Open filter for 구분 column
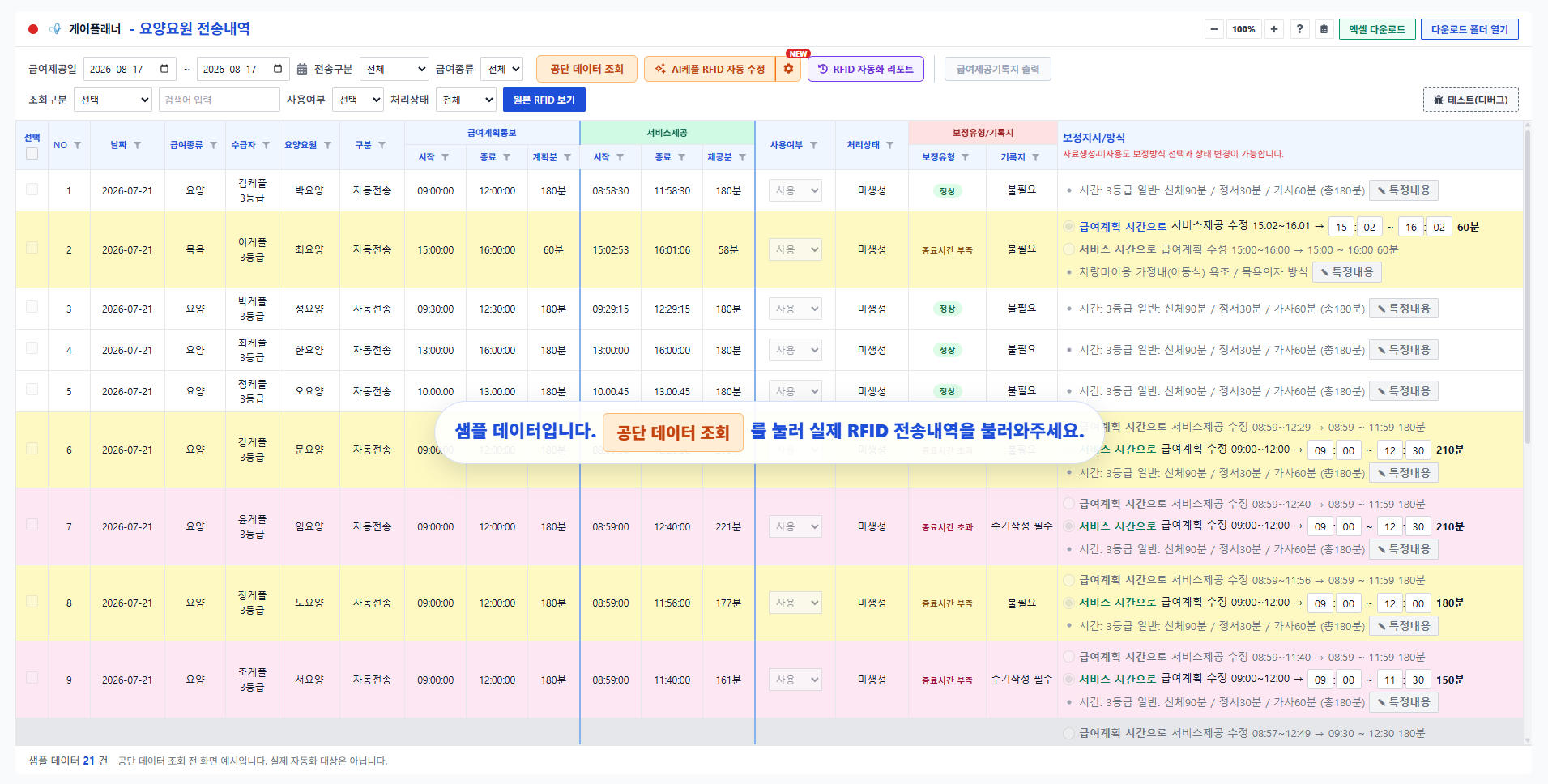 382,145
